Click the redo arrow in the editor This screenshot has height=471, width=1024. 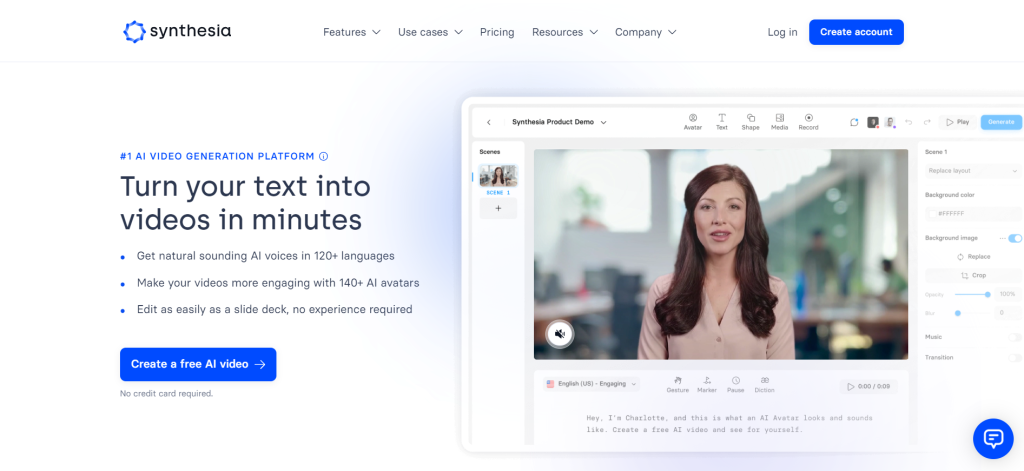point(927,122)
